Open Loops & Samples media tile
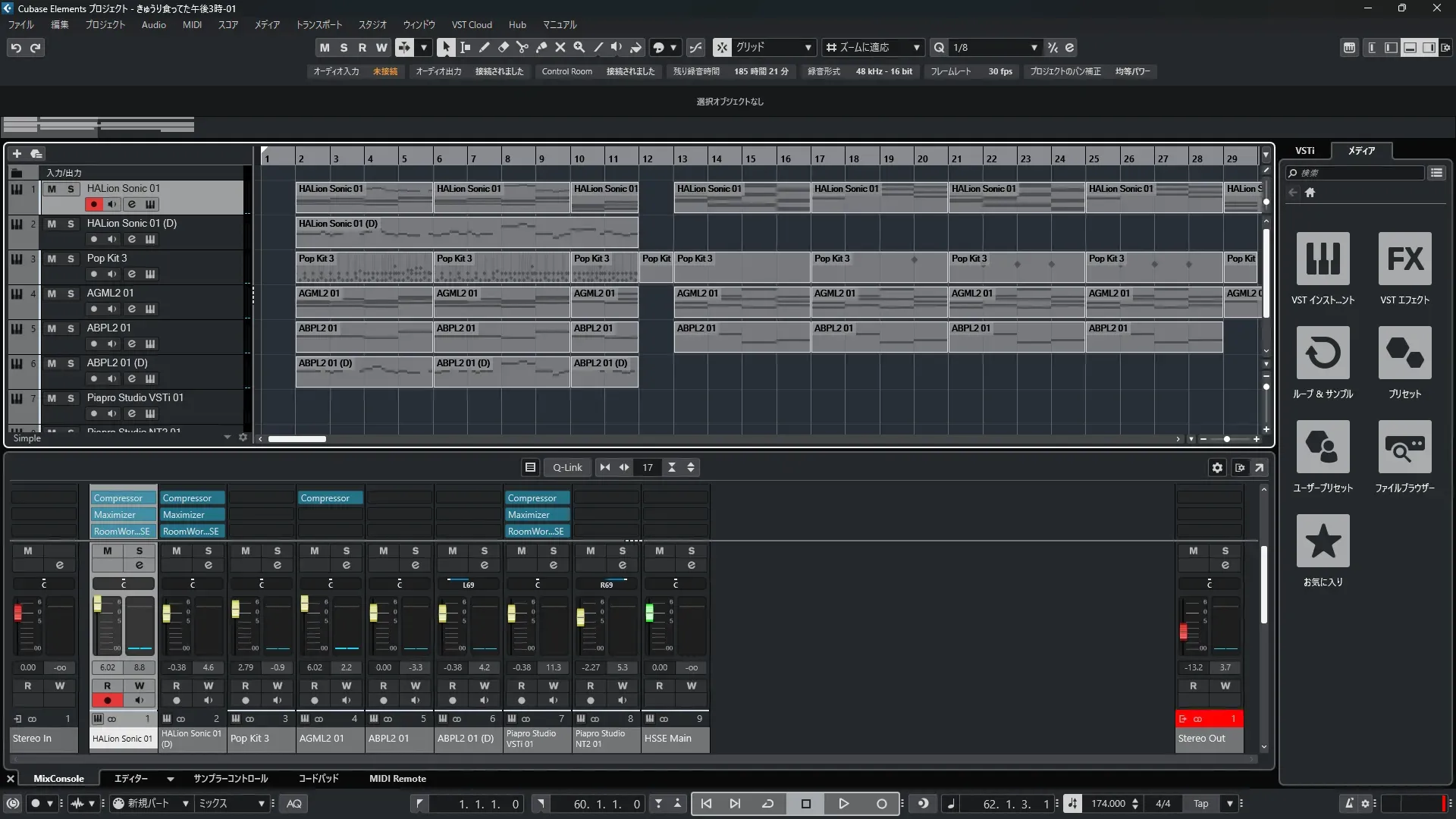This screenshot has width=1456, height=819. pos(1323,353)
